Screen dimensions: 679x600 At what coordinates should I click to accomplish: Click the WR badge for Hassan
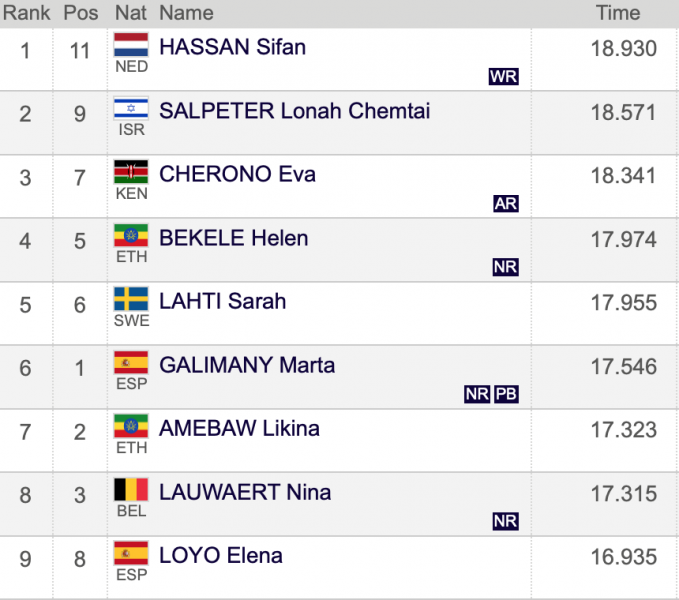pyautogui.click(x=504, y=77)
